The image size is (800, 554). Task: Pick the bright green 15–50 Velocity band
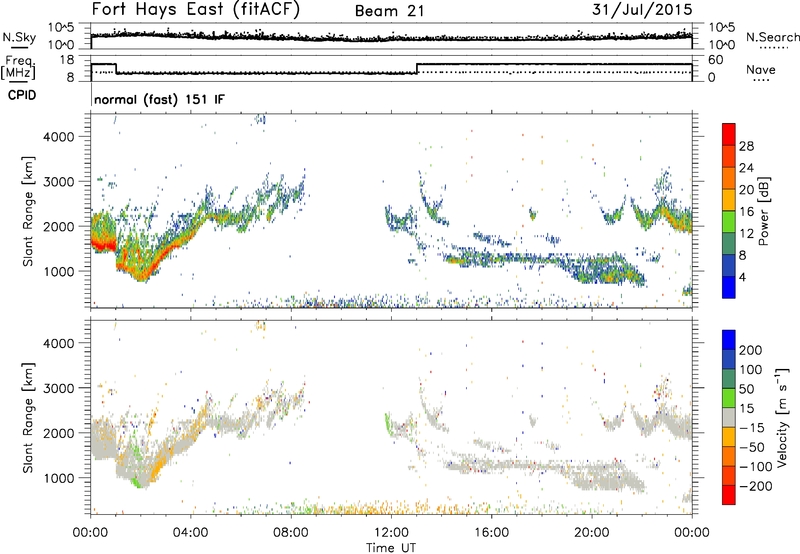click(x=729, y=398)
